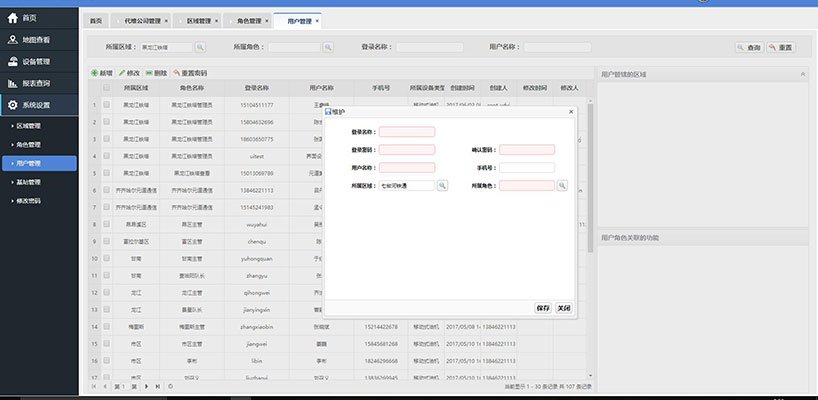Image resolution: width=818 pixels, height=400 pixels.
Task: Refresh the user table with pager reload icon
Action: coord(170,385)
